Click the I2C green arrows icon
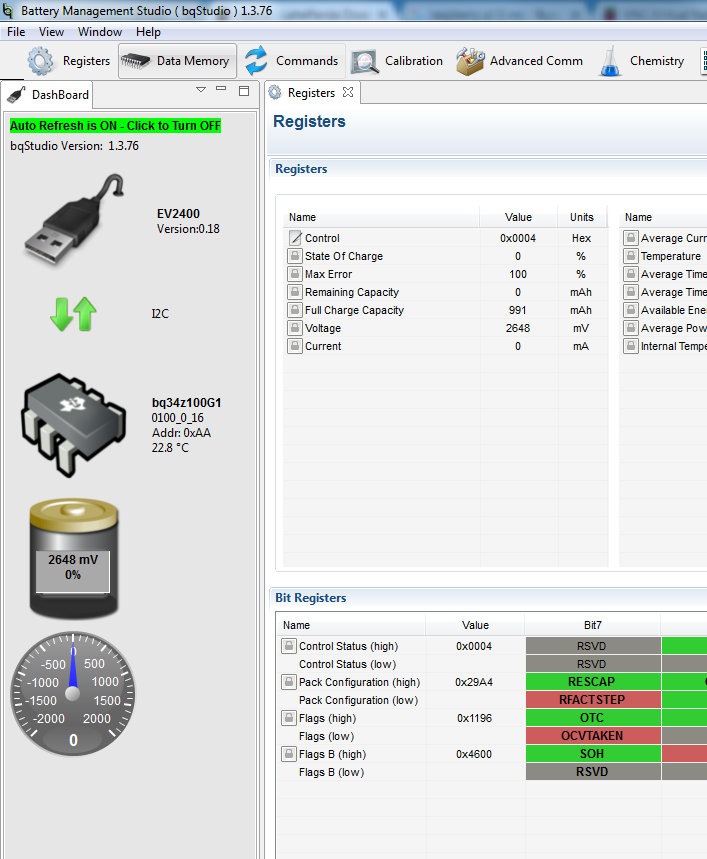This screenshot has width=707, height=859. pos(73,314)
